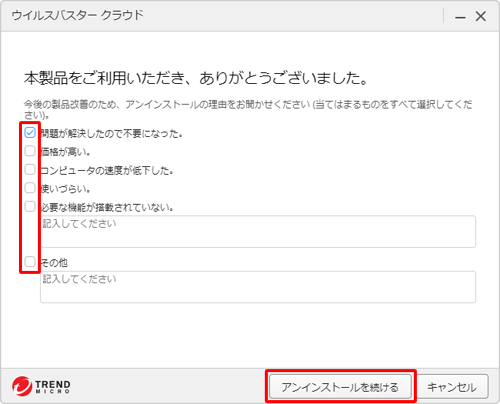The height and width of the screenshot is (404, 500).
Task: Click the label '問題が解決したので不要になった。'
Action: [x=111, y=134]
